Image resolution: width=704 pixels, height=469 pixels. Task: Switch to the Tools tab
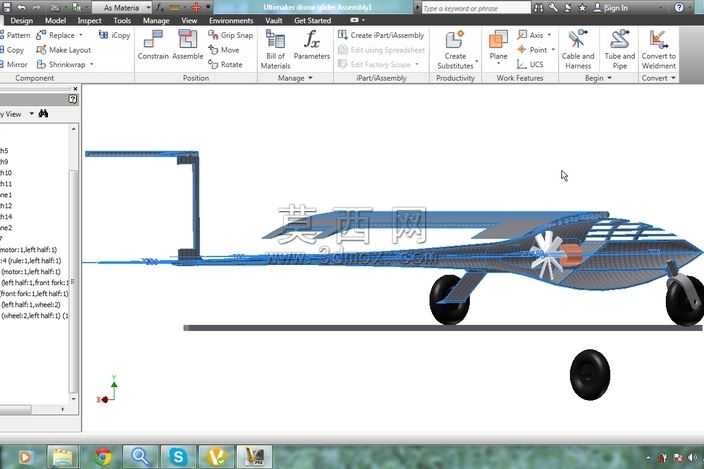pyautogui.click(x=122, y=21)
